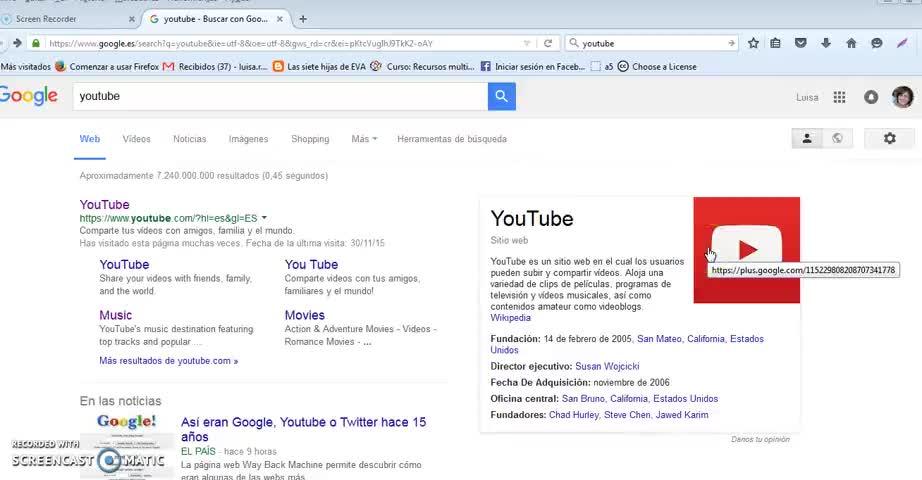Click the green padlock site identity icon
The height and width of the screenshot is (480, 922).
coord(36,44)
